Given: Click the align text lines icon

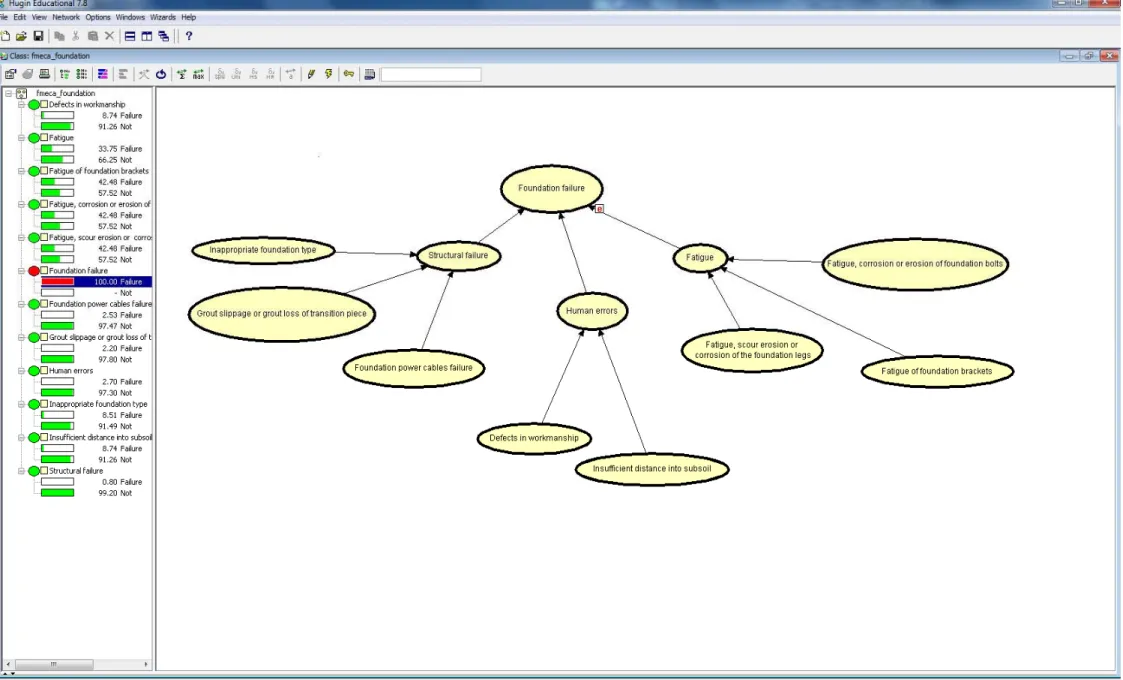Looking at the screenshot, I should pyautogui.click(x=123, y=74).
